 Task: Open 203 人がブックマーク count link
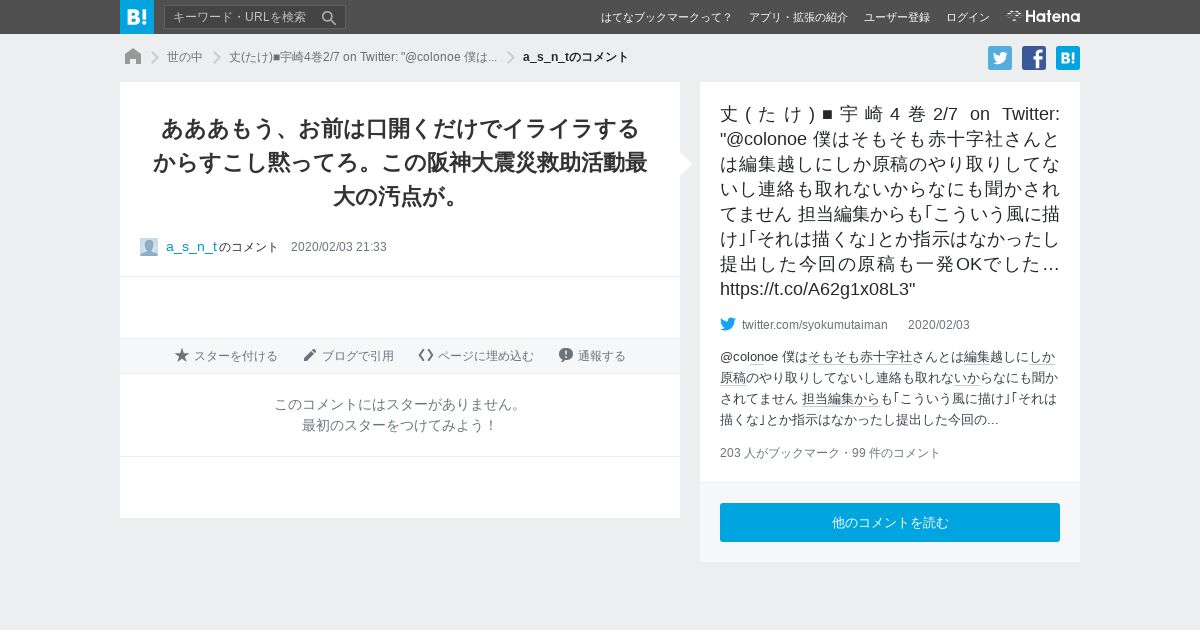[780, 453]
